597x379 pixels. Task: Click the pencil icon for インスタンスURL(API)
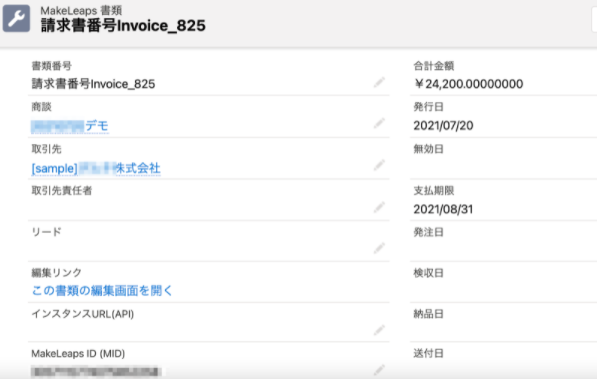click(x=379, y=330)
